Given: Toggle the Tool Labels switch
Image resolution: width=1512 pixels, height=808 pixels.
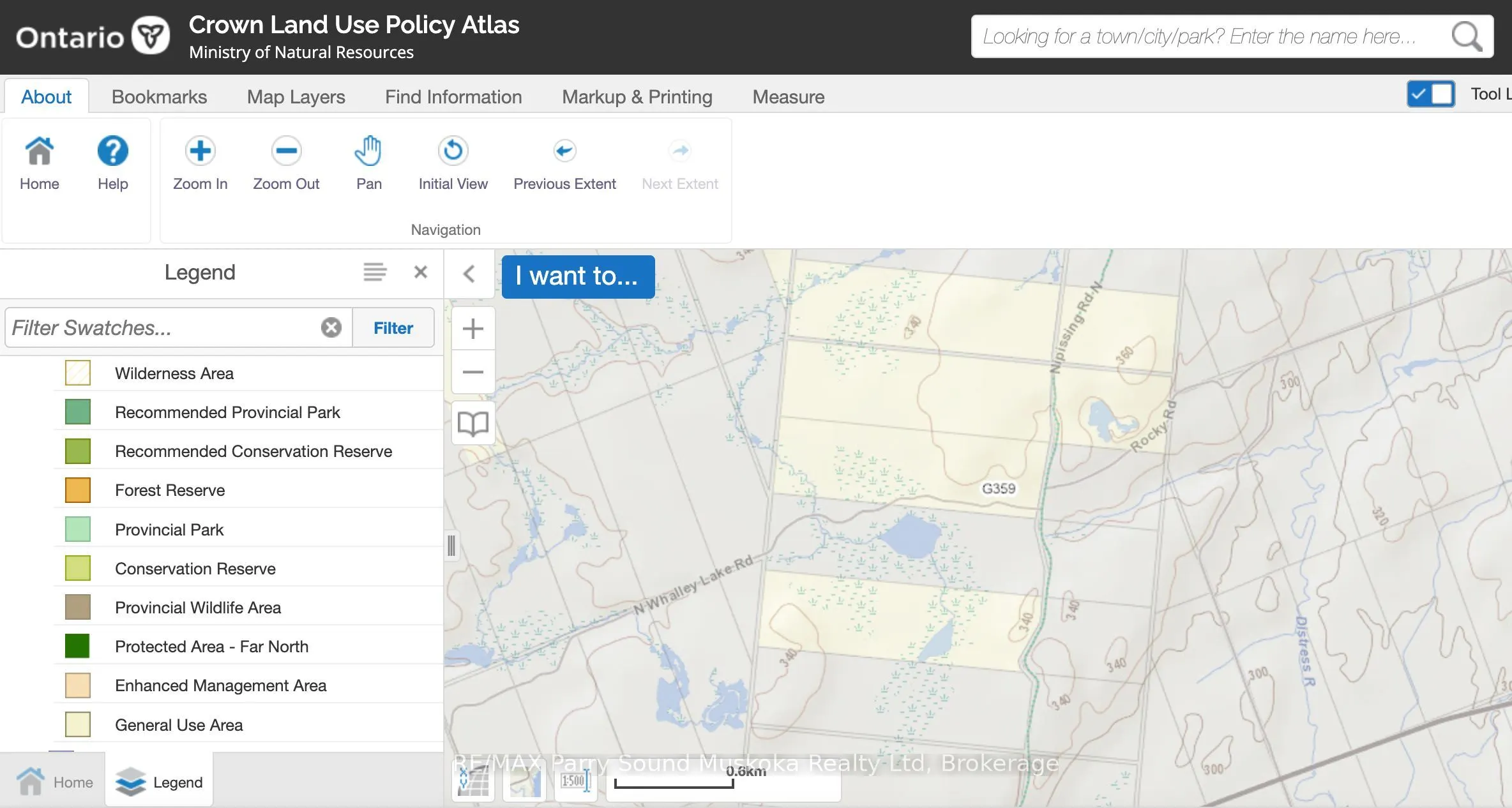Looking at the screenshot, I should [x=1431, y=94].
